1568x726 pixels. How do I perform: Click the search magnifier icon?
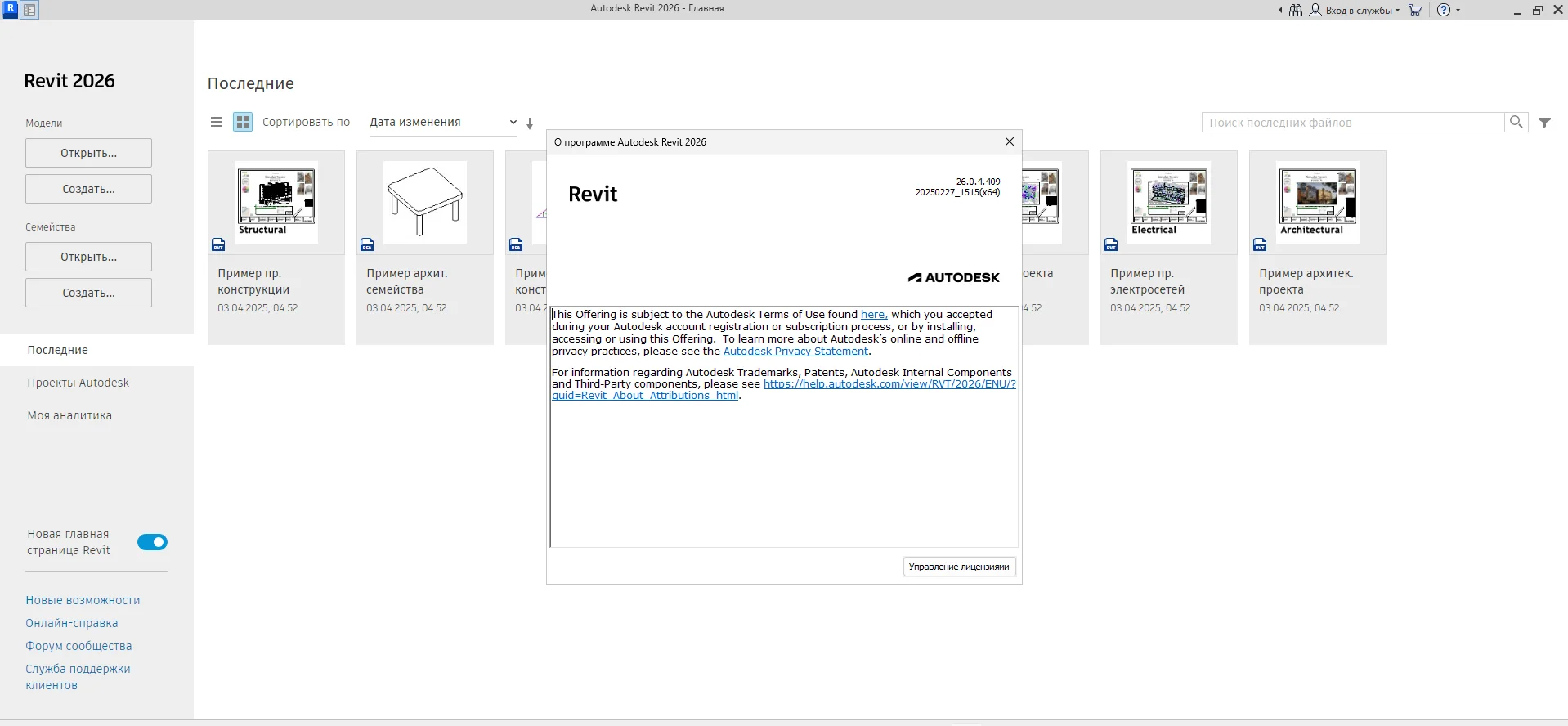(x=1516, y=122)
